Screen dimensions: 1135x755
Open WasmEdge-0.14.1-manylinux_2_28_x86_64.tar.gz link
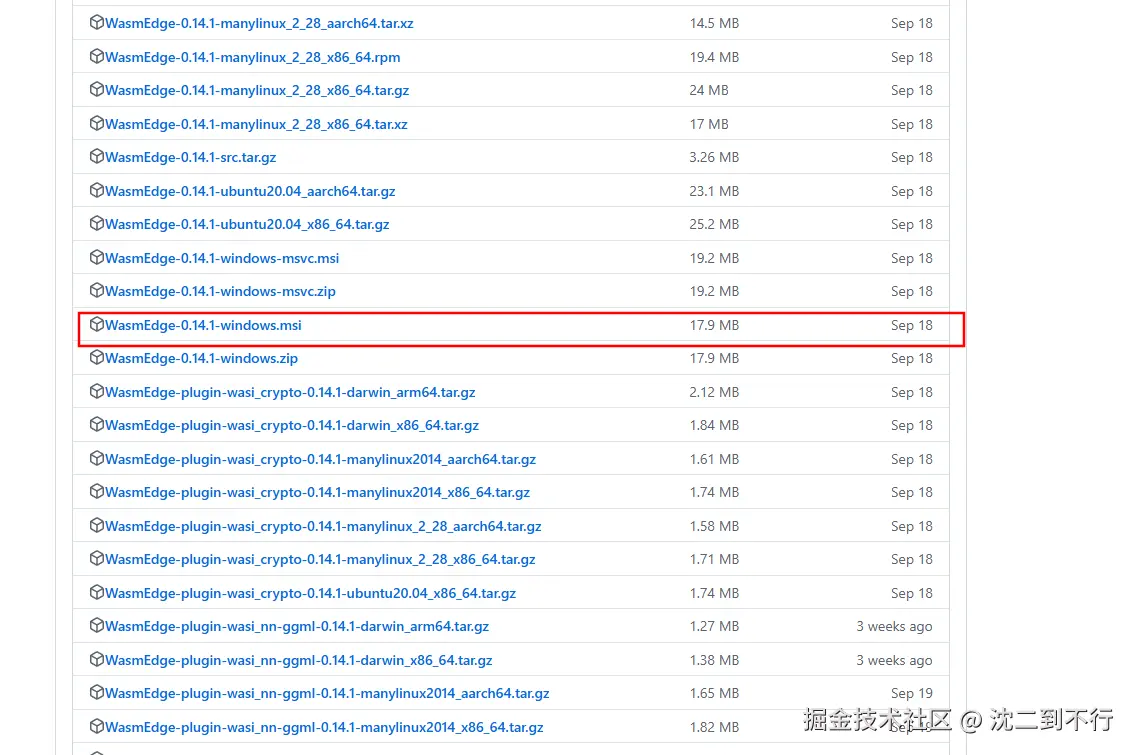(x=257, y=90)
